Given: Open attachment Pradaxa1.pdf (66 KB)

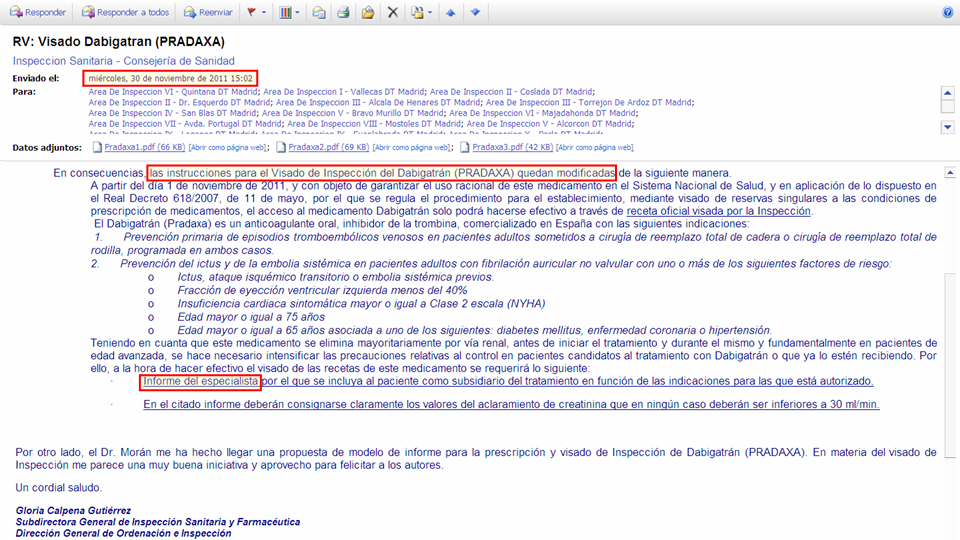Looking at the screenshot, I should (x=144, y=148).
